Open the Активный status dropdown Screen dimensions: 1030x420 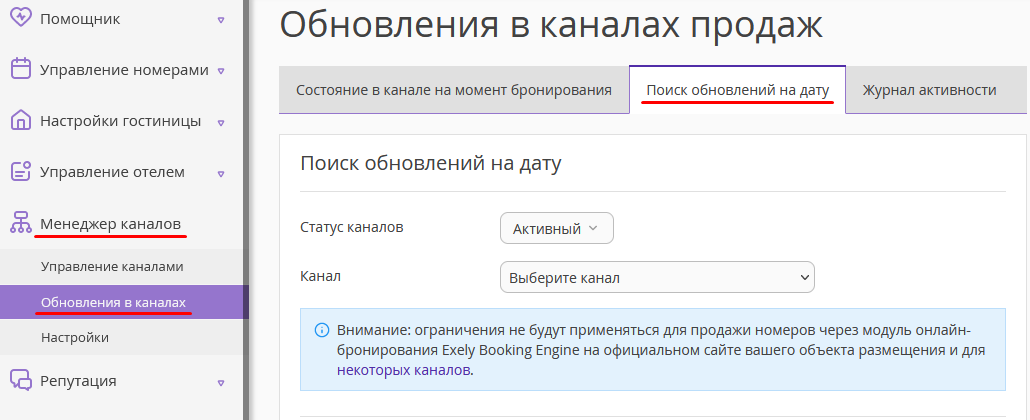pos(556,228)
